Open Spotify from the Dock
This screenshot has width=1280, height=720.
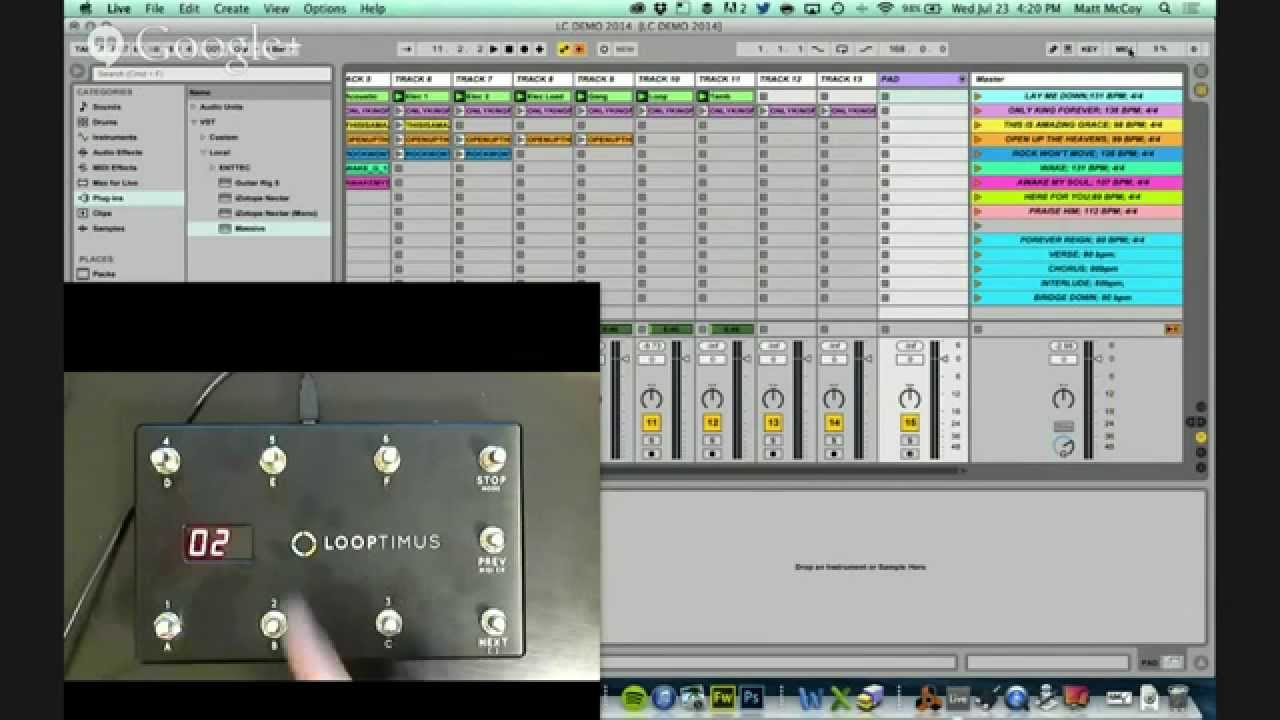click(634, 698)
